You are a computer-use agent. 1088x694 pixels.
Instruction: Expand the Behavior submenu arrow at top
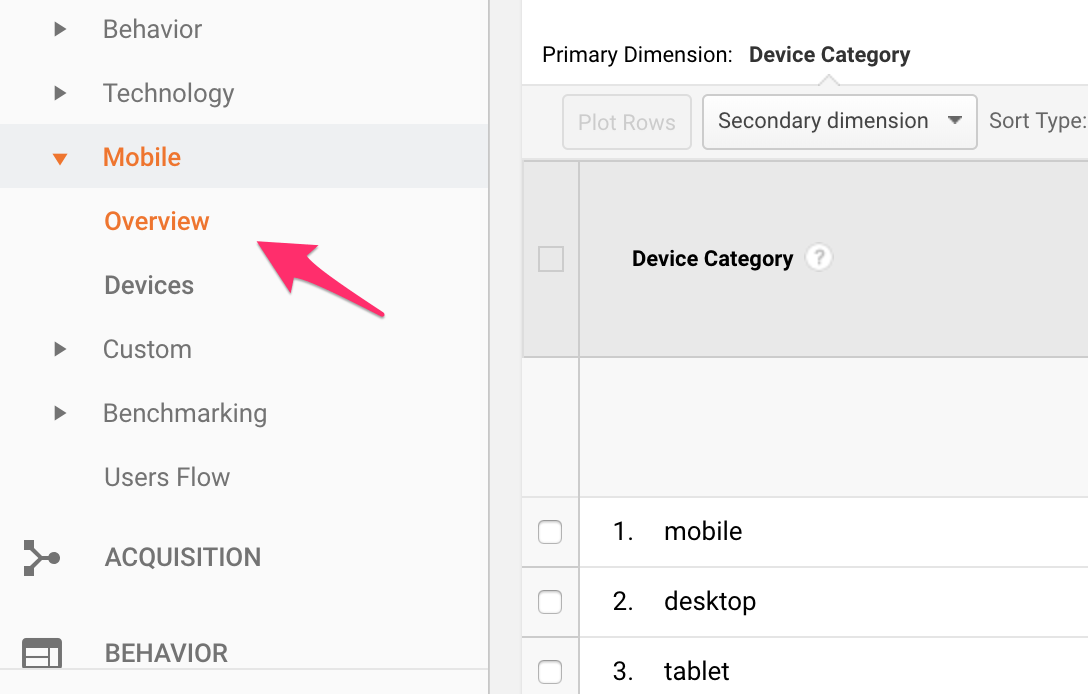tap(60, 29)
